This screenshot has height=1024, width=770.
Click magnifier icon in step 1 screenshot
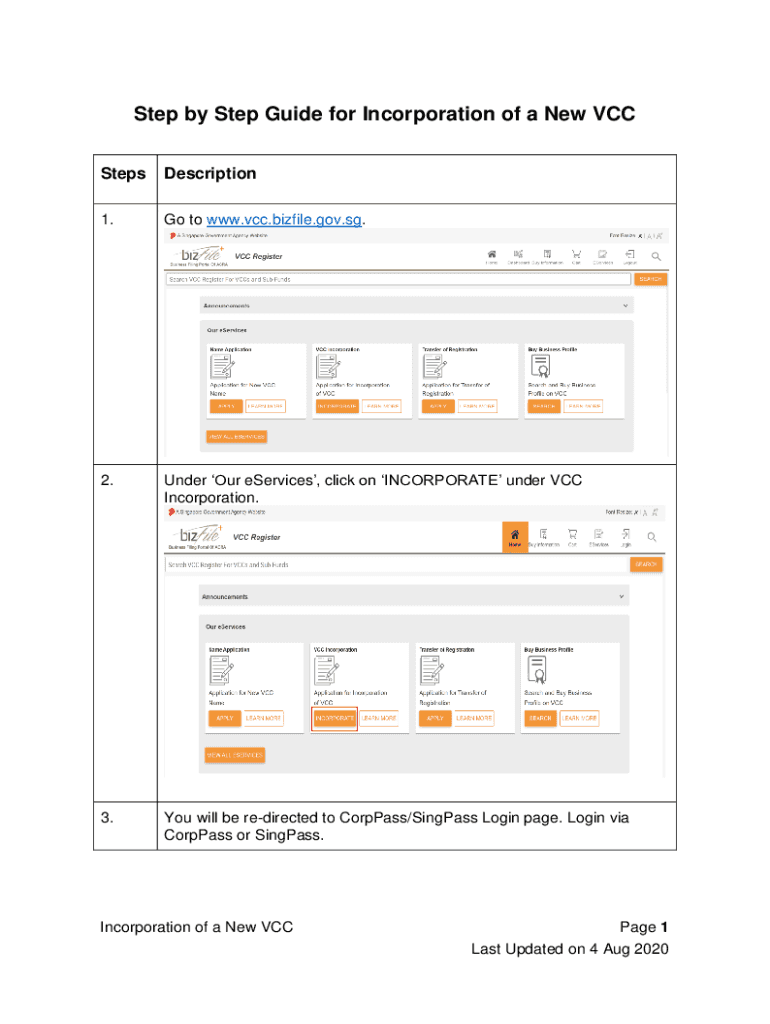coord(657,256)
